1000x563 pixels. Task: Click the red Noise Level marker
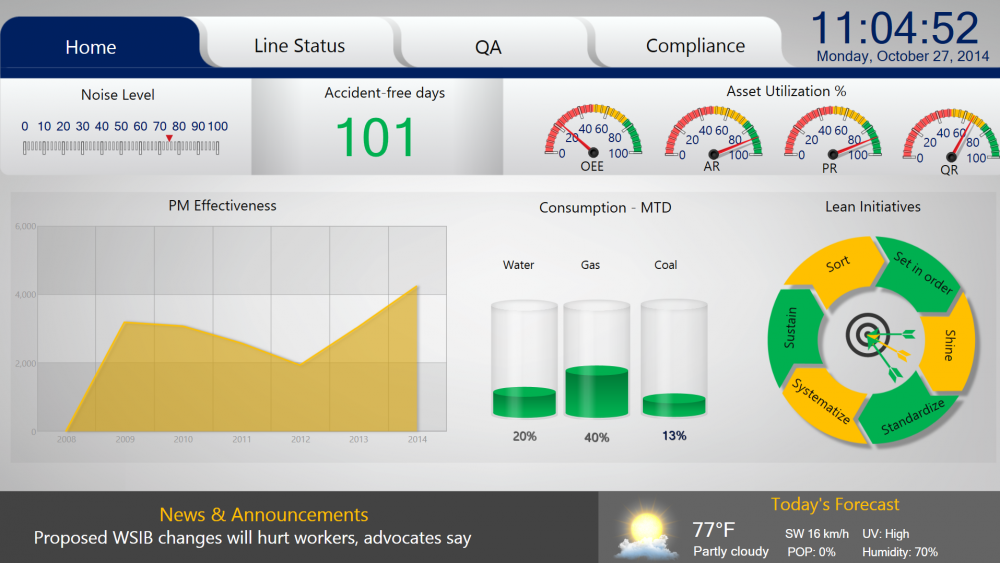[x=170, y=139]
